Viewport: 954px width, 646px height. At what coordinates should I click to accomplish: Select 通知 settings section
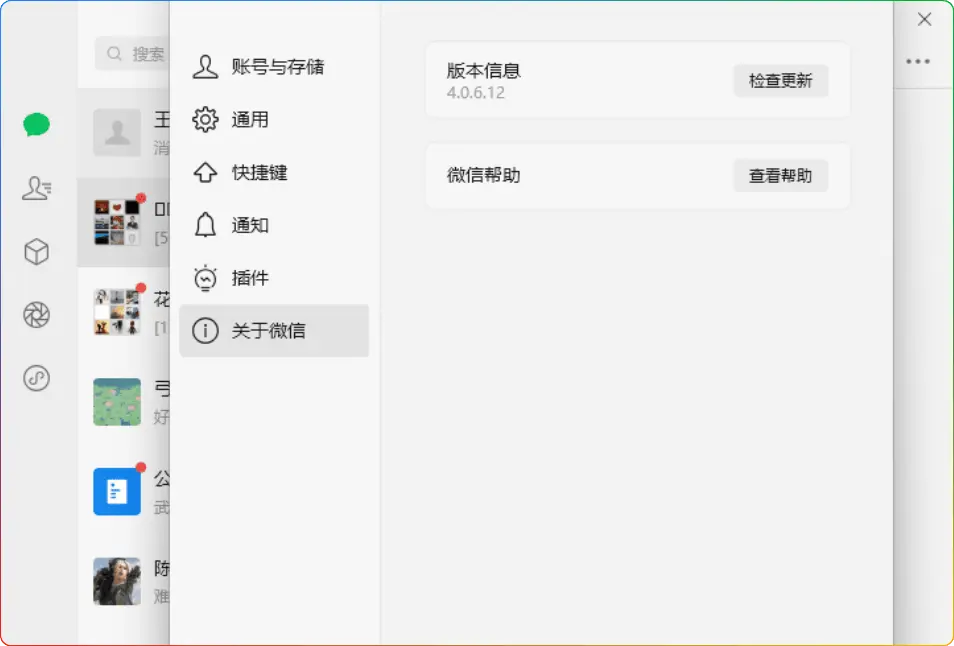coord(274,225)
